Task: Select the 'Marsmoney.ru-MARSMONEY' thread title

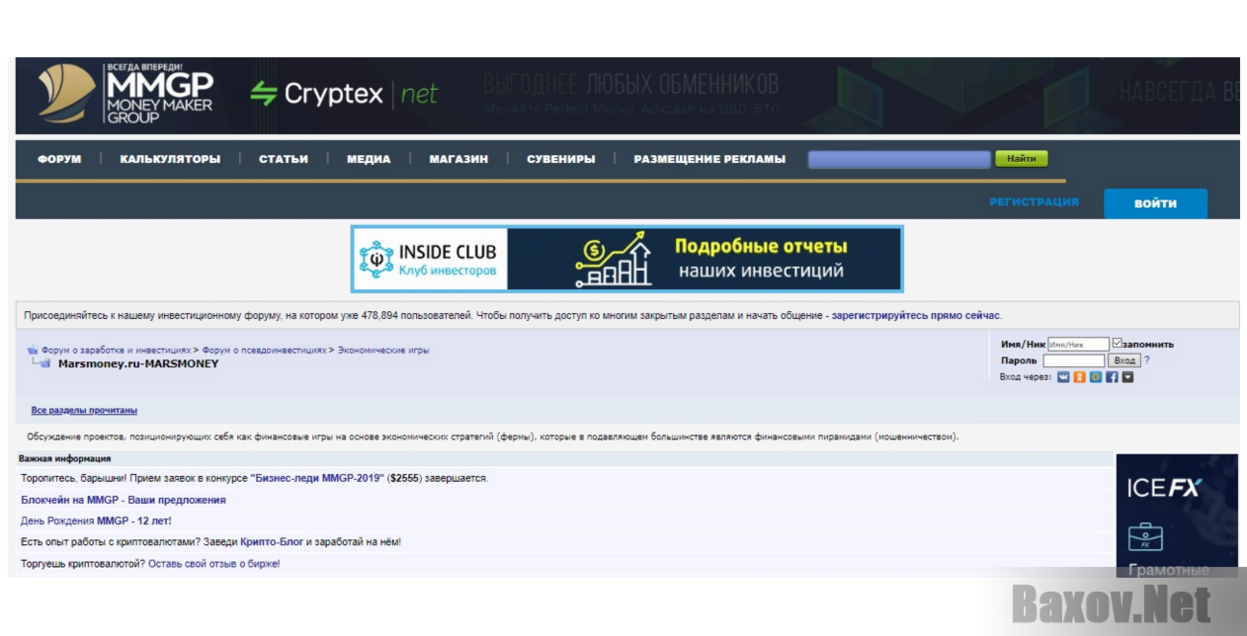Action: tap(138, 364)
